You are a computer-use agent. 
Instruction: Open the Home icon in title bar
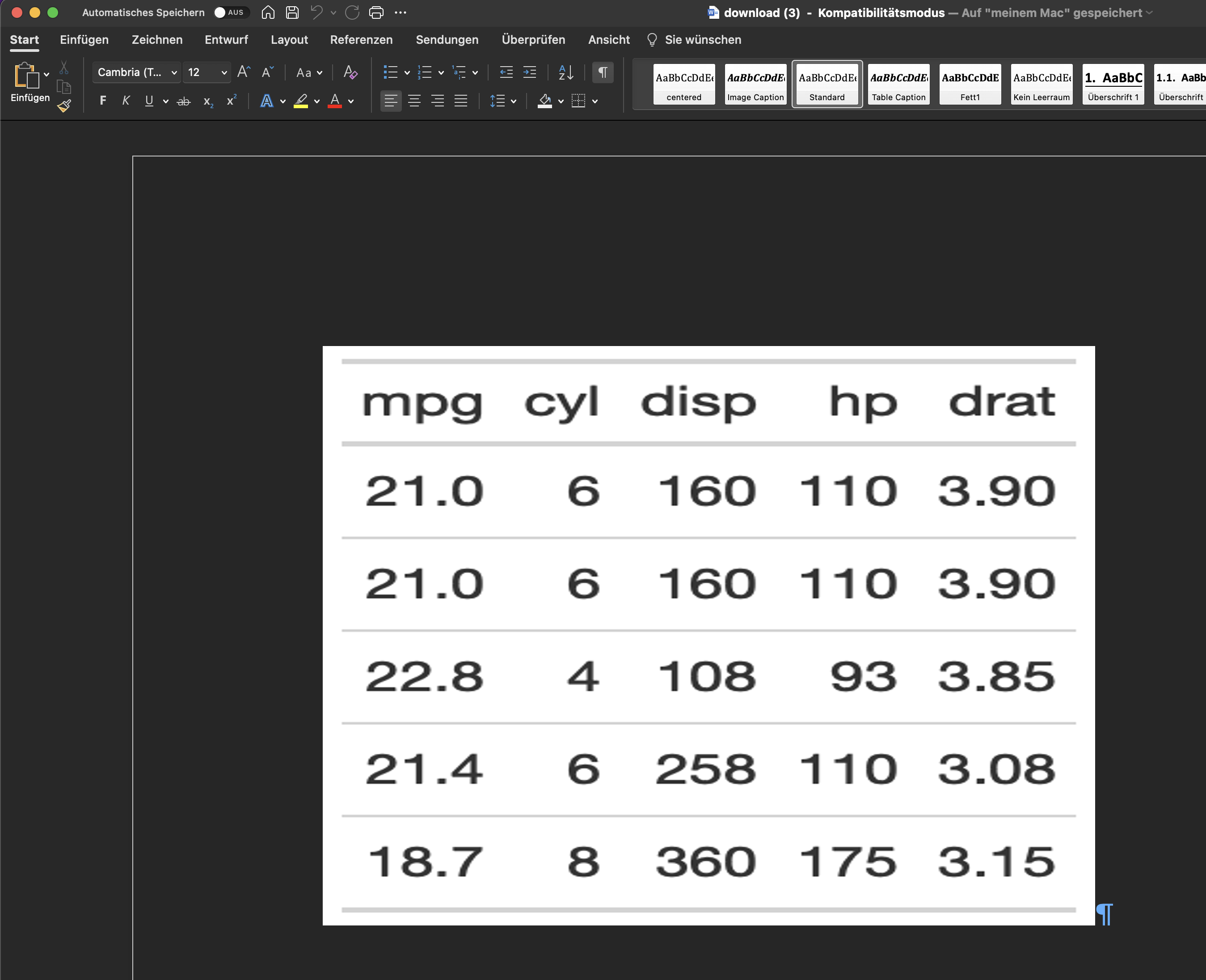click(x=268, y=13)
